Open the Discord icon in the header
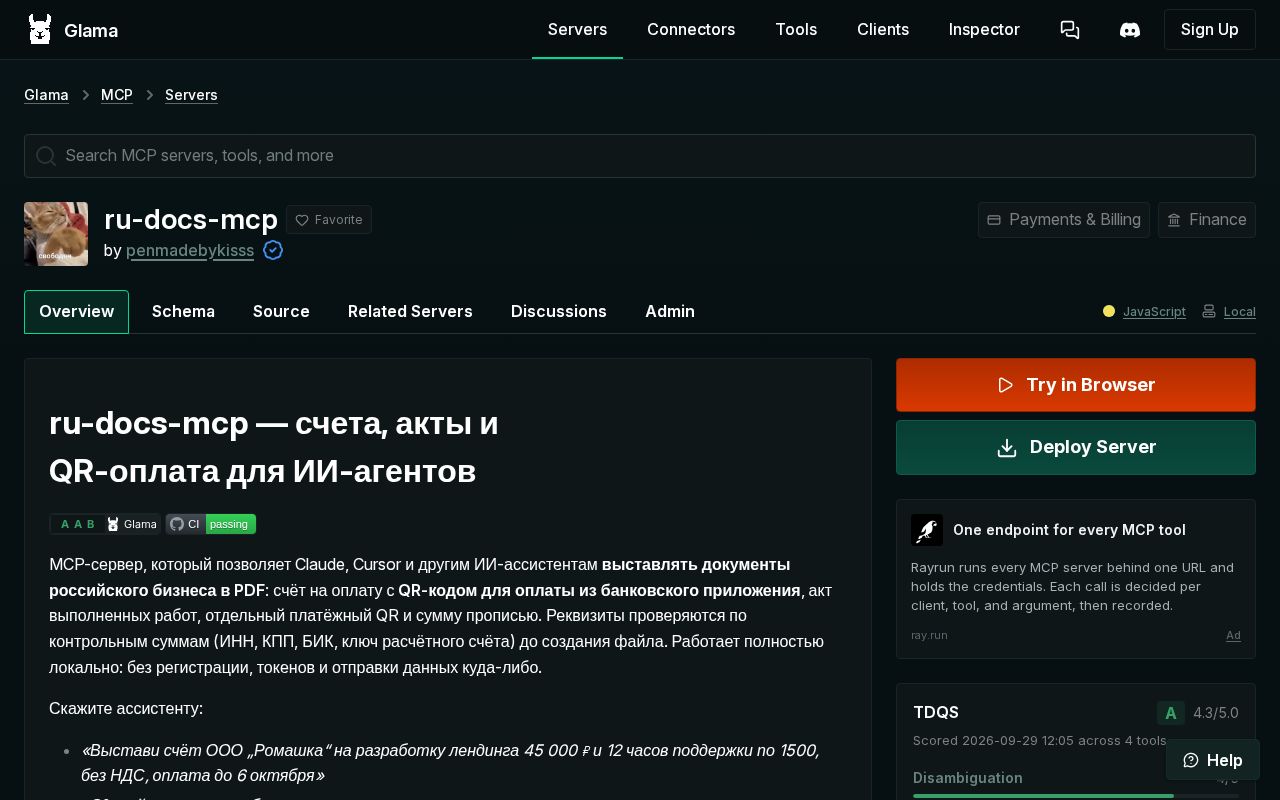The height and width of the screenshot is (800, 1280). 1130,30
